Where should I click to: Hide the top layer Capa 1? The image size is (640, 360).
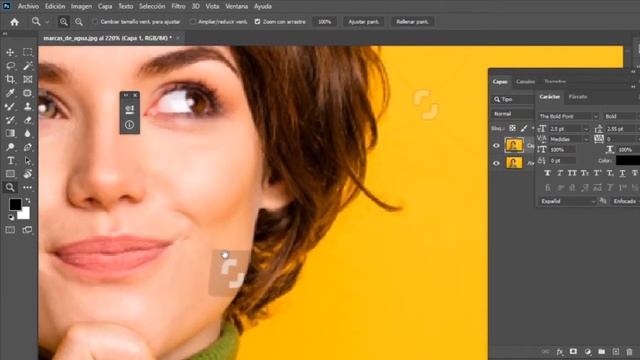point(496,145)
